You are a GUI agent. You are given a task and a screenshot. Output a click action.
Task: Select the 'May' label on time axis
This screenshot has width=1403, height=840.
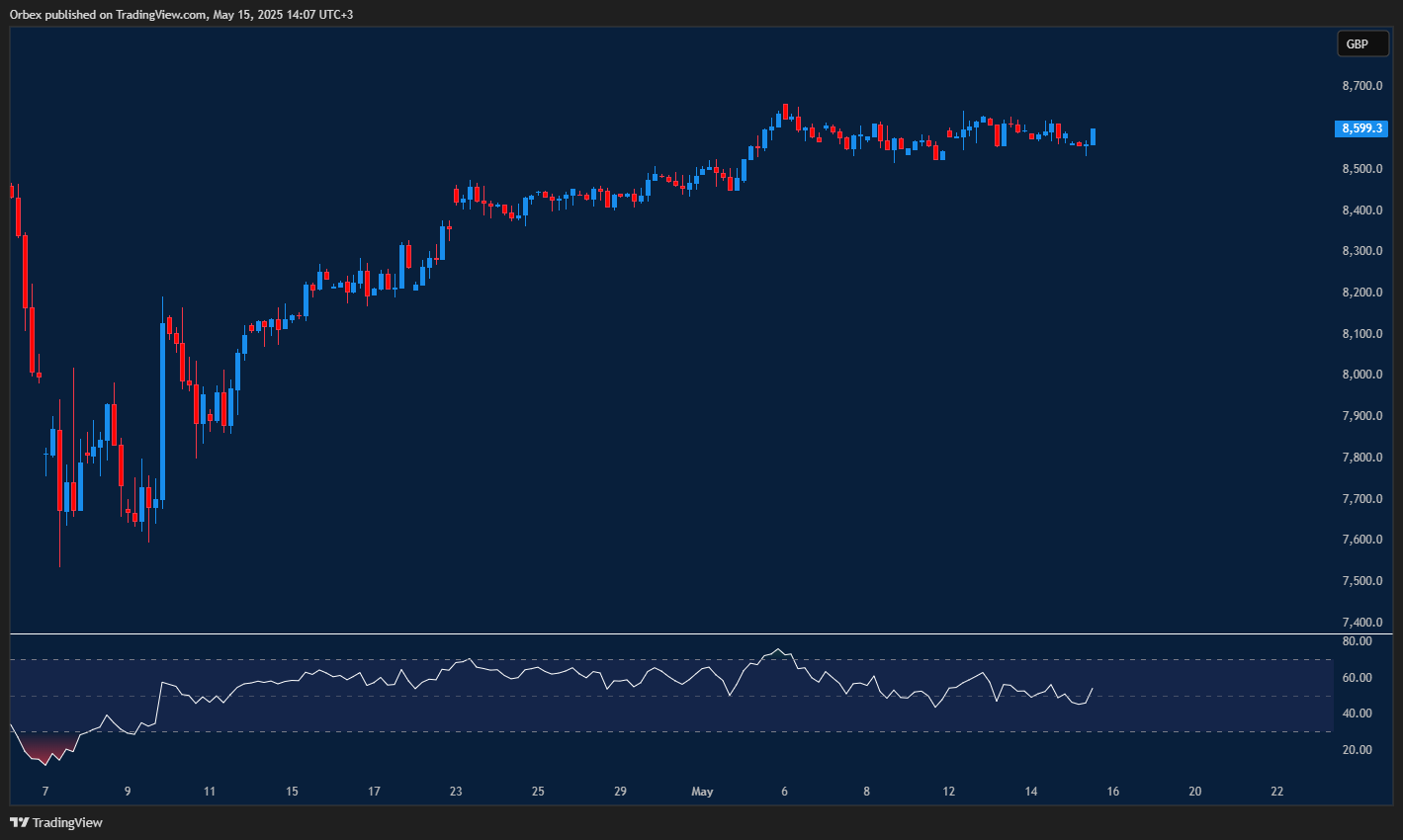click(702, 792)
